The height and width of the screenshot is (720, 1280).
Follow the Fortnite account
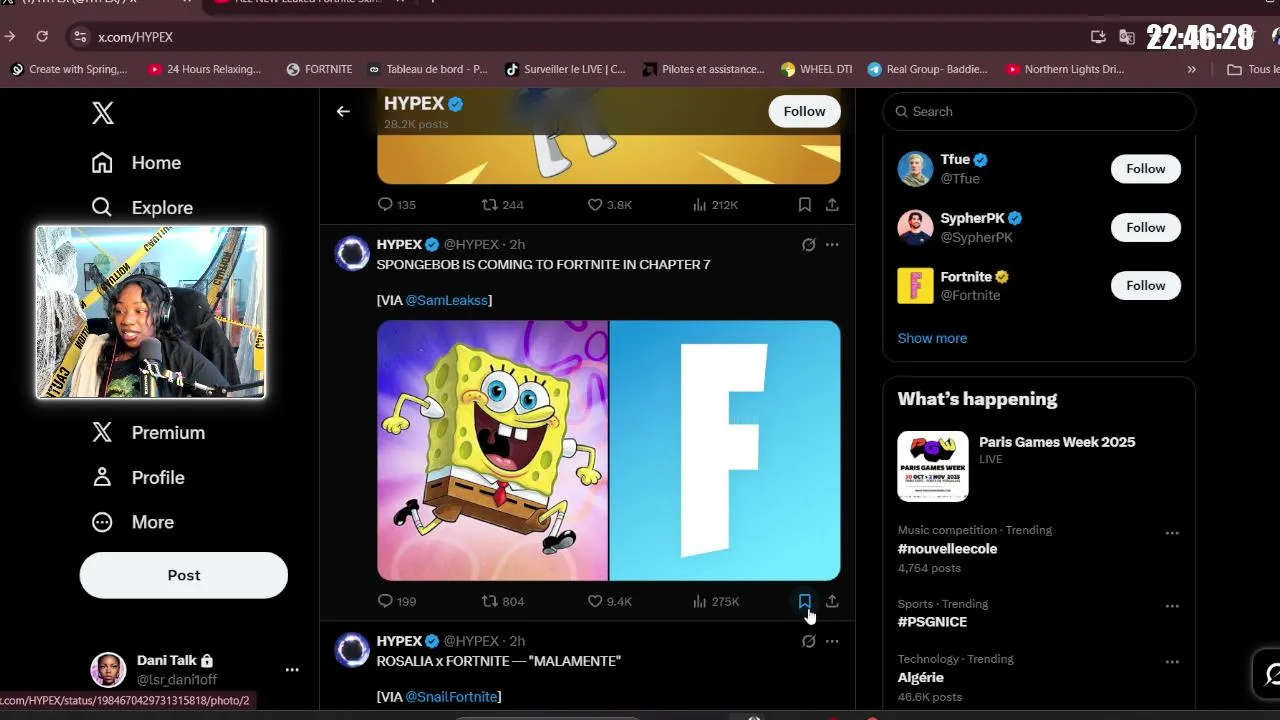1145,285
